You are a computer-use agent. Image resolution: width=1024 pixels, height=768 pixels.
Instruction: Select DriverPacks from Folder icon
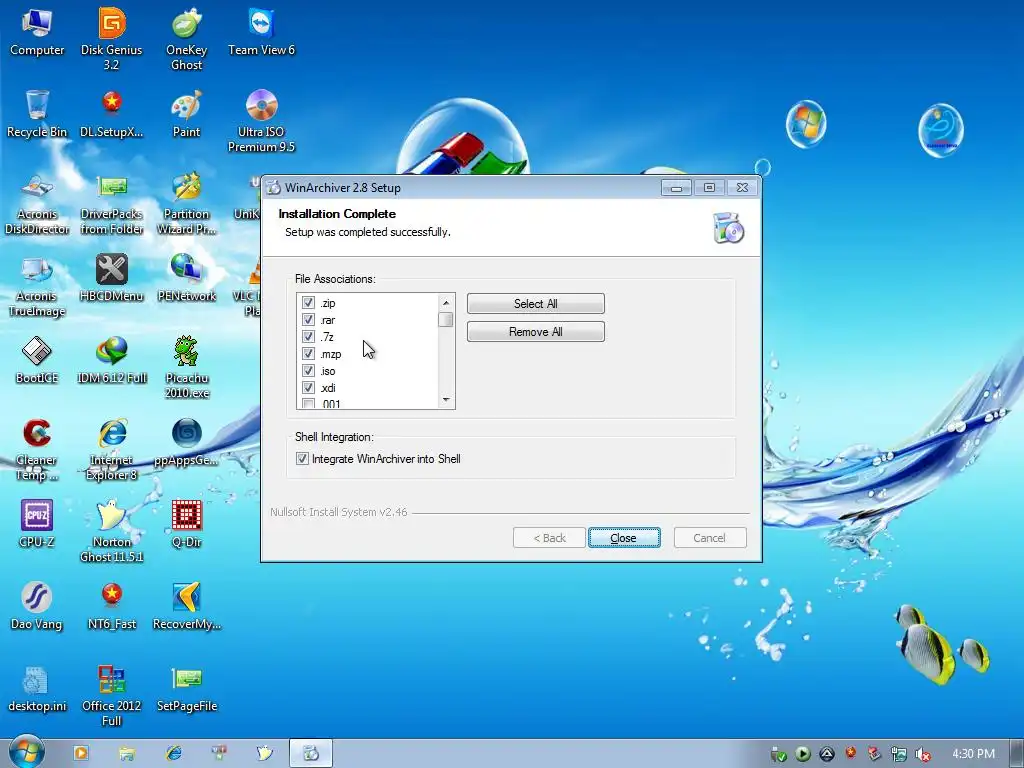click(x=112, y=204)
